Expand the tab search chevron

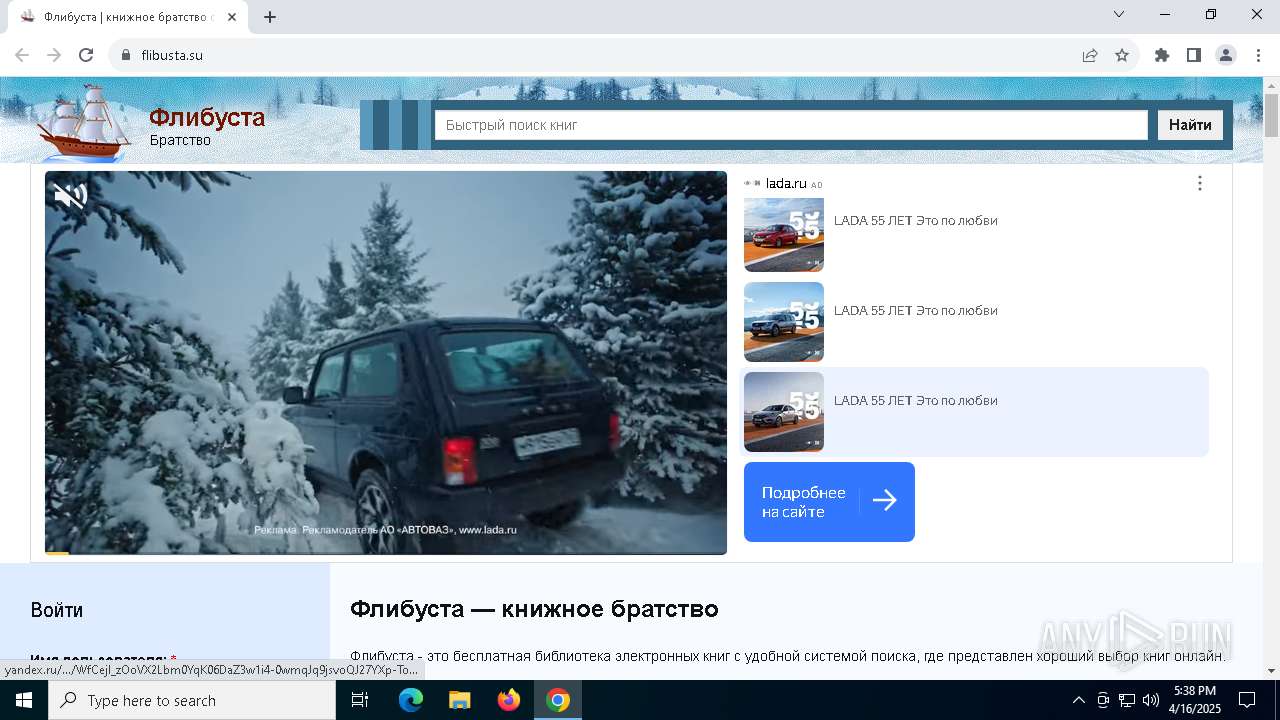1119,14
